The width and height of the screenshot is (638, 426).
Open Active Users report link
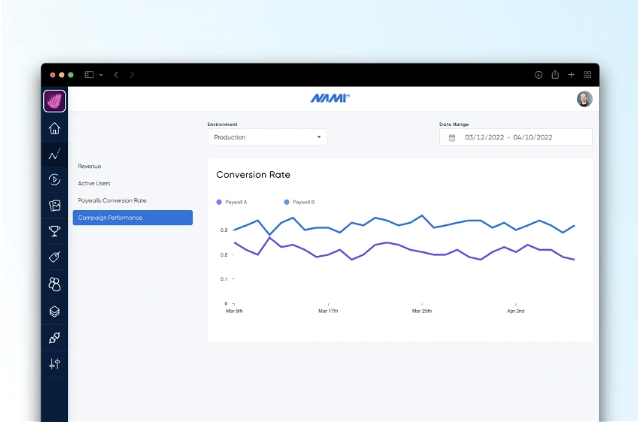94,183
